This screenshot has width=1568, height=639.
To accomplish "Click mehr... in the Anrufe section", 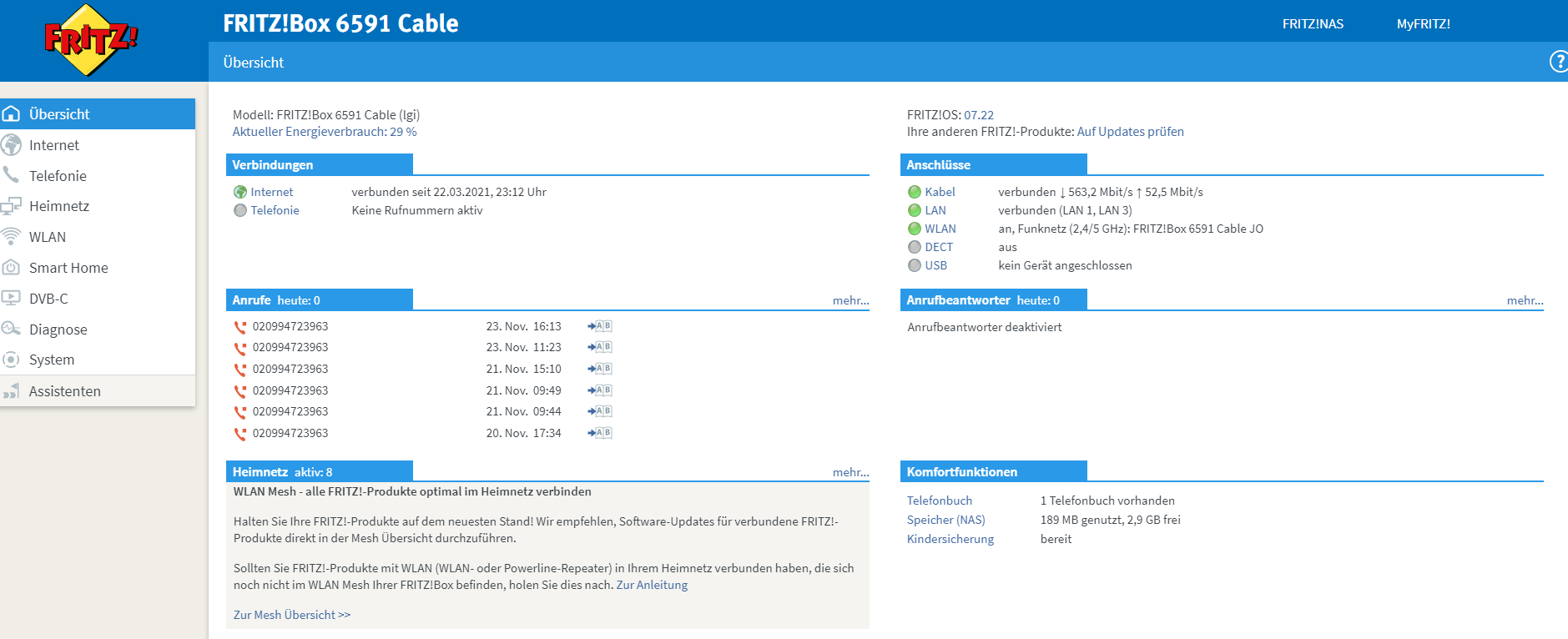I will (851, 300).
